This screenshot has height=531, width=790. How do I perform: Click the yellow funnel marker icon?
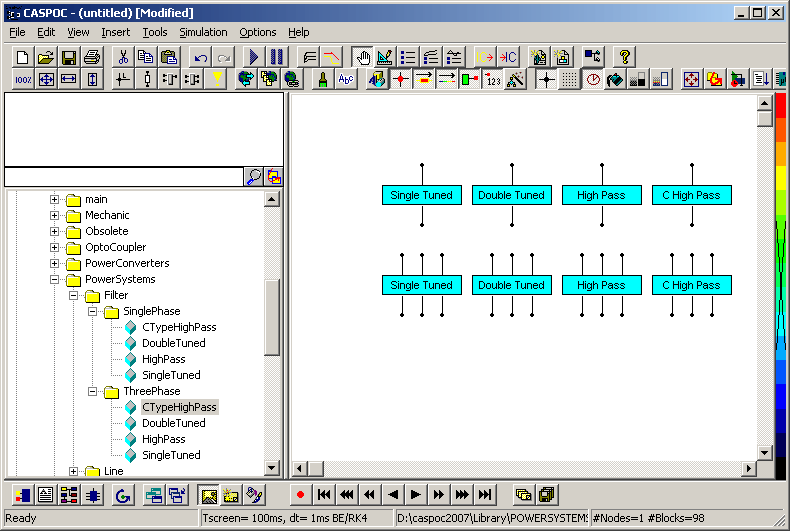(x=217, y=79)
